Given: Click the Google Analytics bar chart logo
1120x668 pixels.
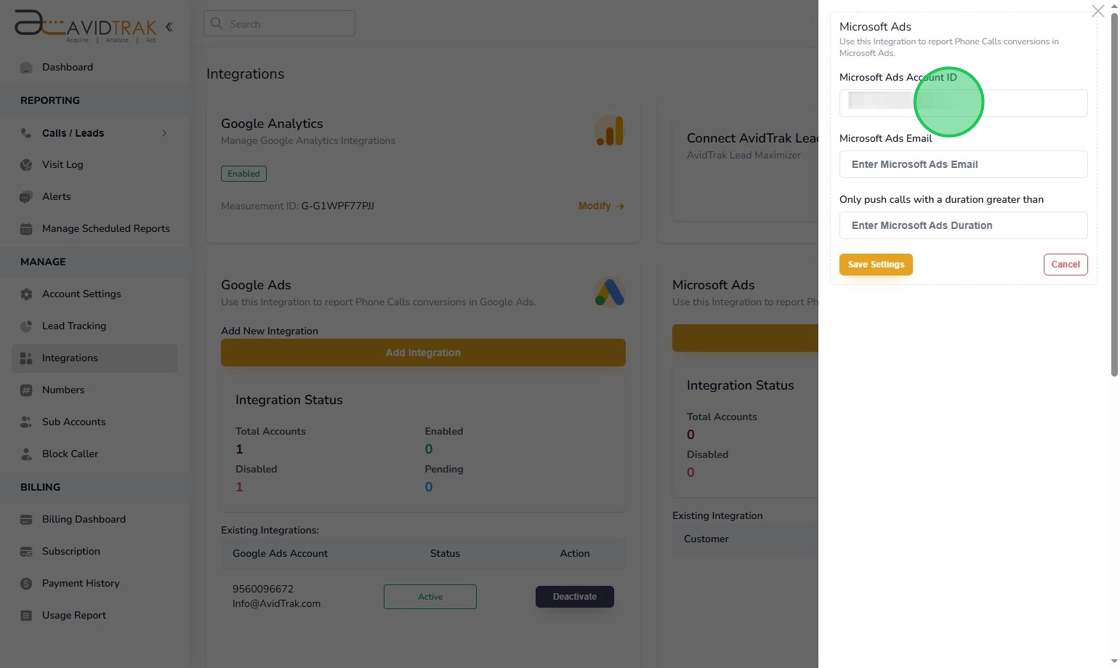Looking at the screenshot, I should coord(609,131).
